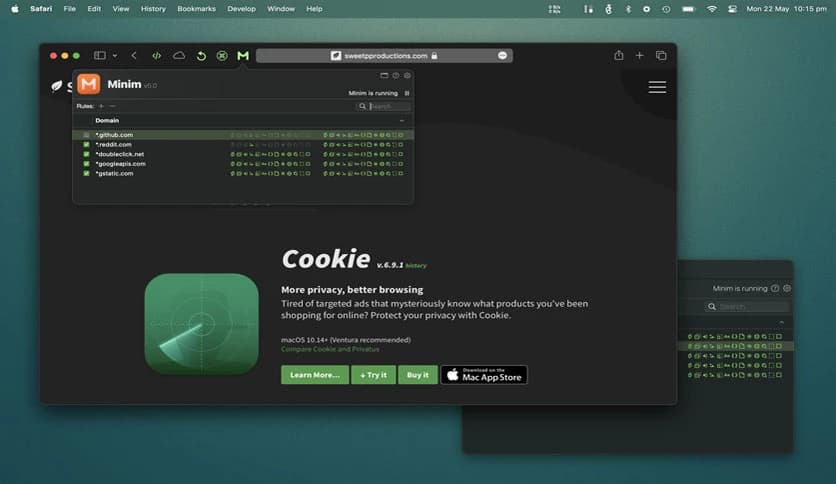Screen dimensions: 836x484
Task: Open the File menu
Action: [69, 9]
